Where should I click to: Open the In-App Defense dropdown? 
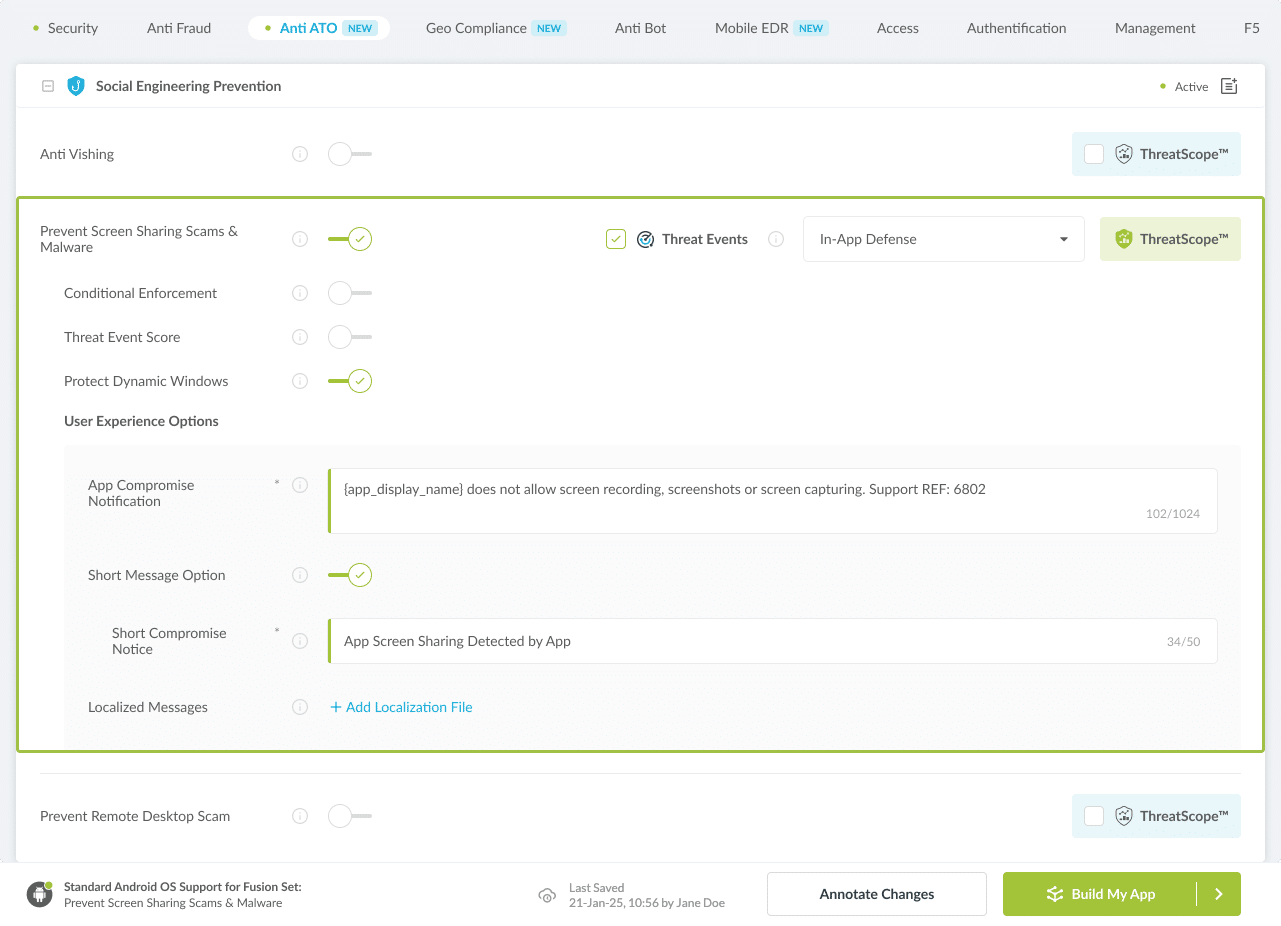point(943,239)
